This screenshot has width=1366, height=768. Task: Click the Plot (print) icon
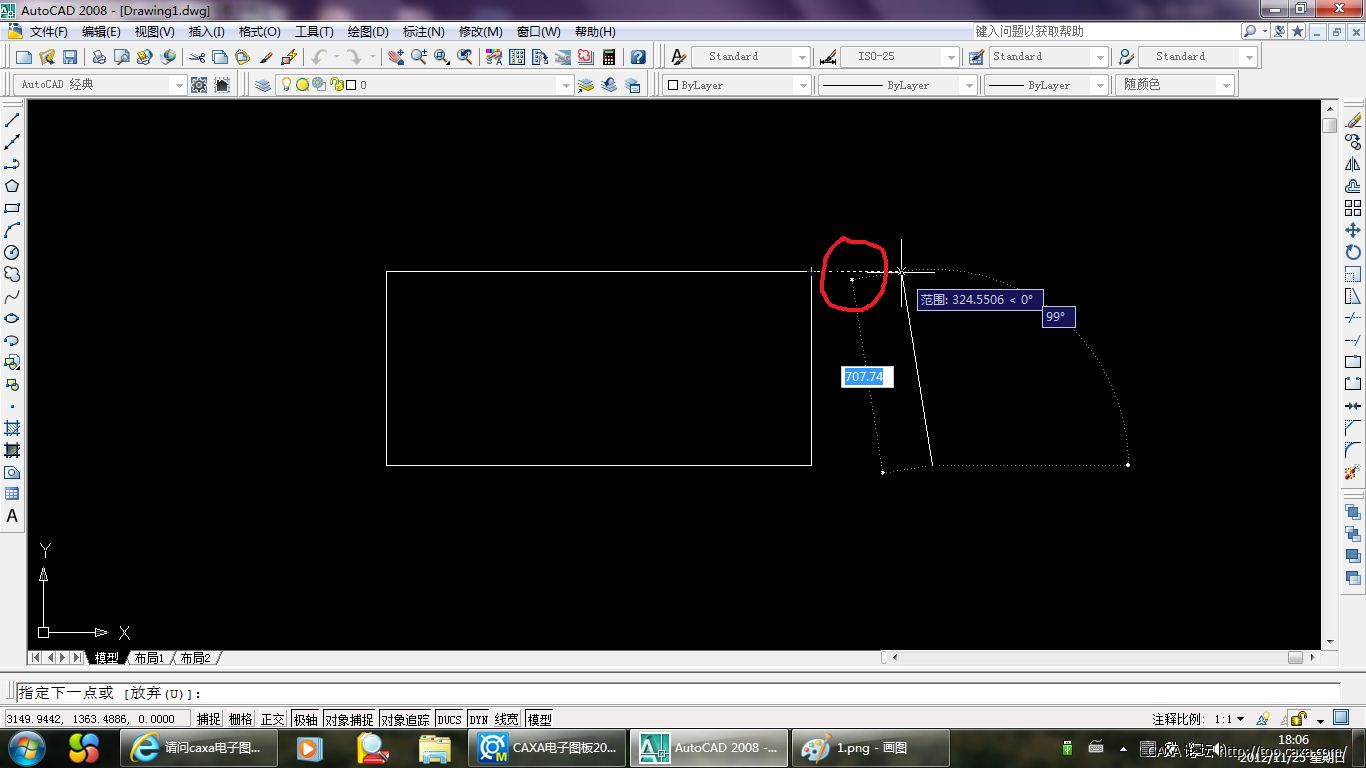99,57
